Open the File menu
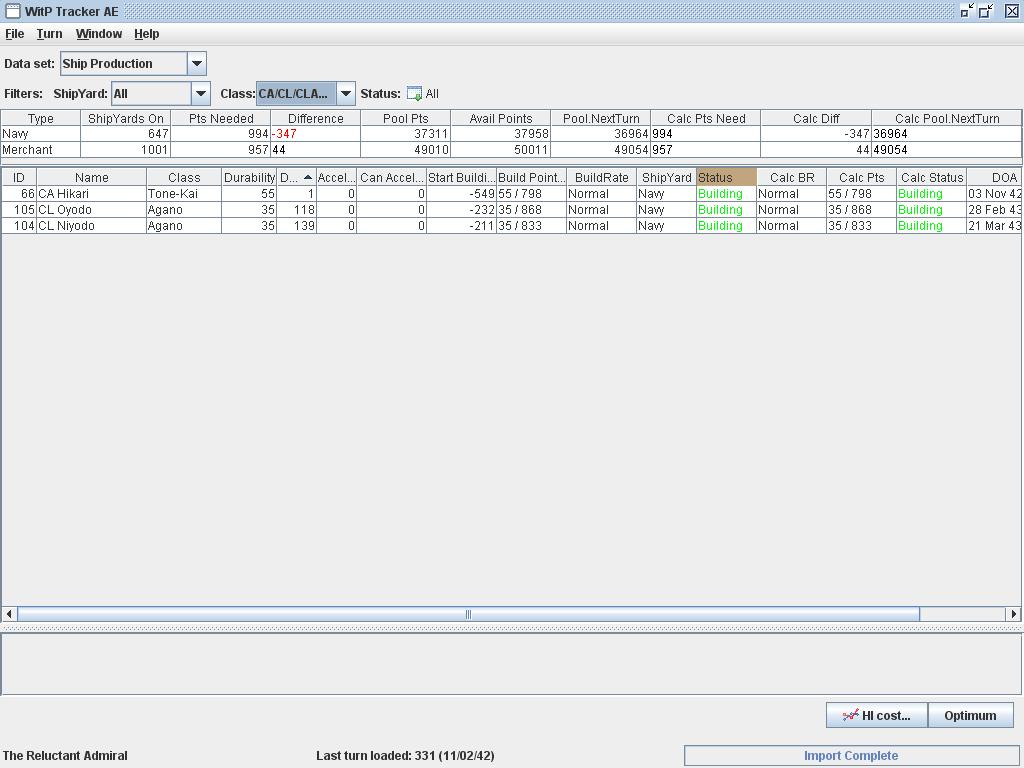Screen dimensions: 1024x768 (14, 34)
